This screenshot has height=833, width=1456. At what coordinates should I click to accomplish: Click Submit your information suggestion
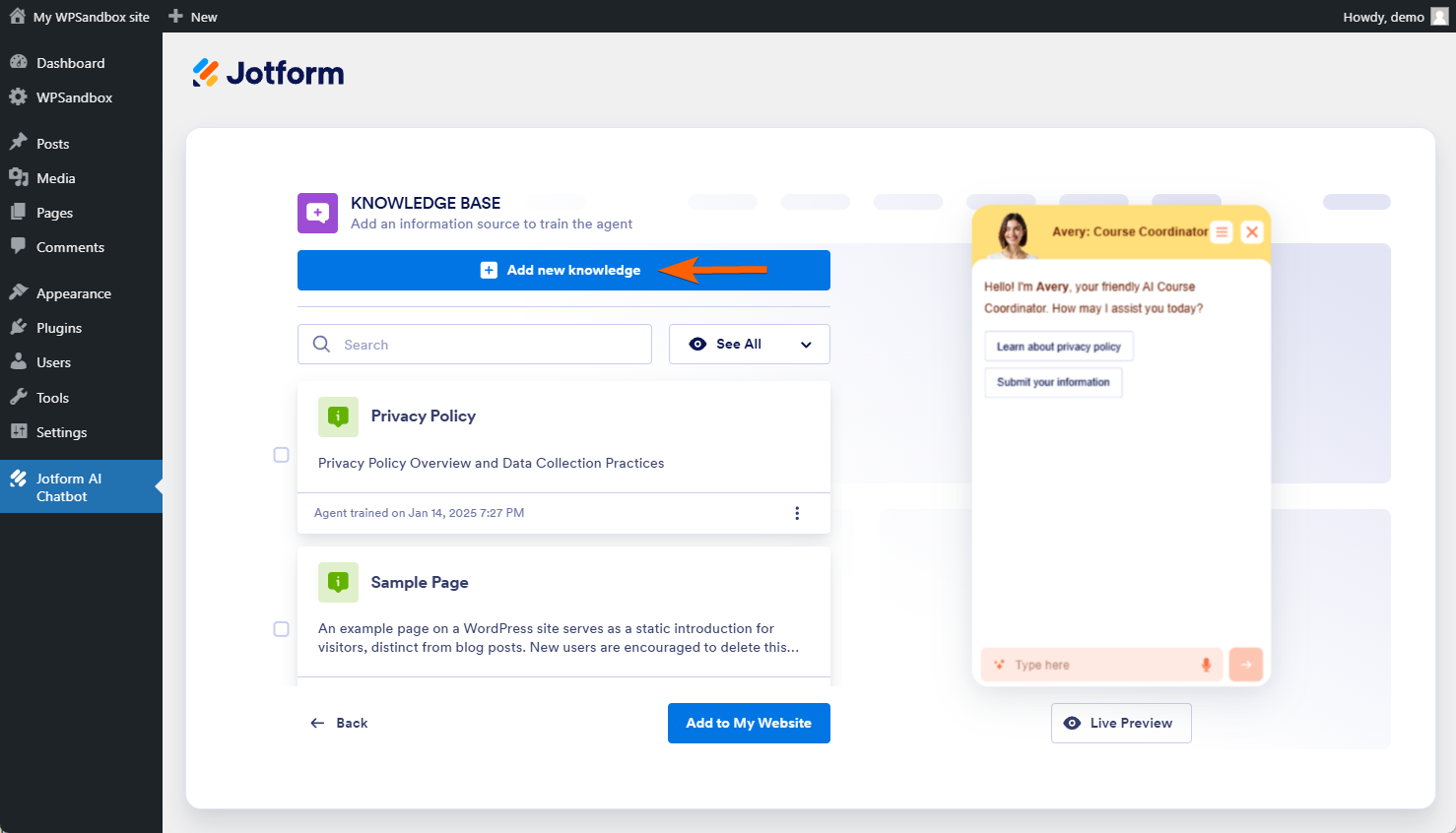pos(1053,382)
